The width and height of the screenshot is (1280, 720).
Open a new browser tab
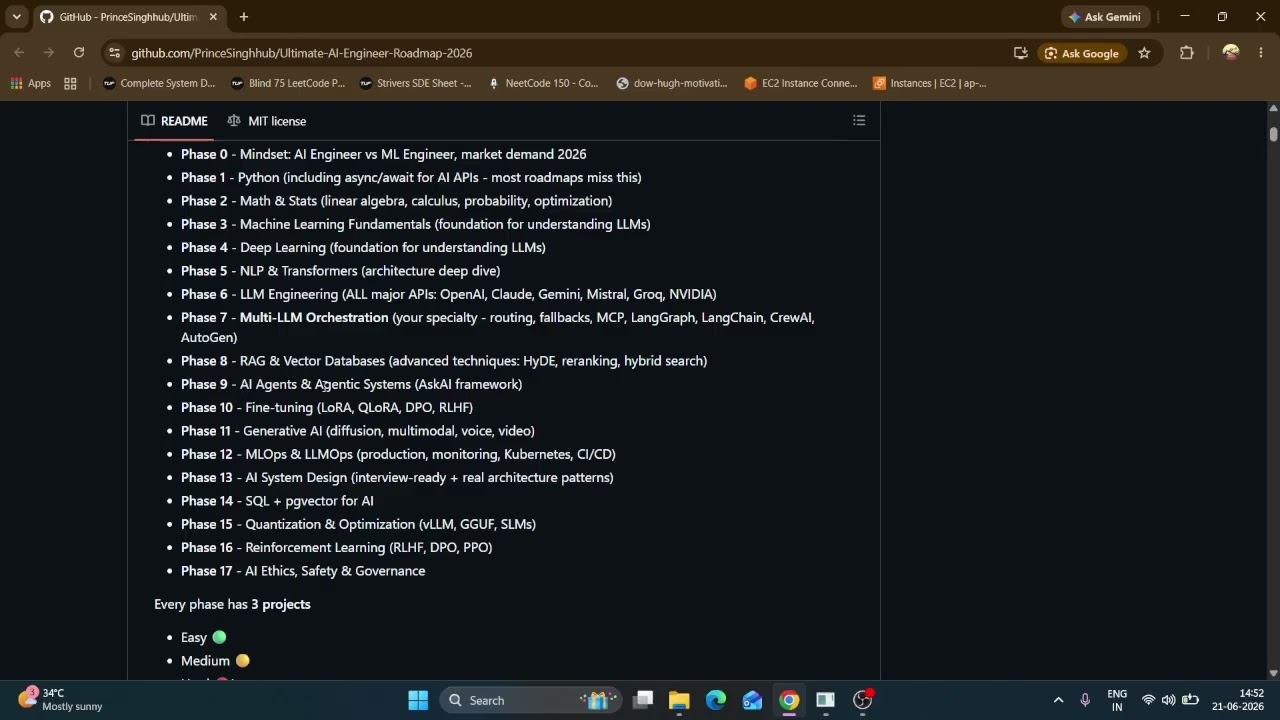[244, 17]
